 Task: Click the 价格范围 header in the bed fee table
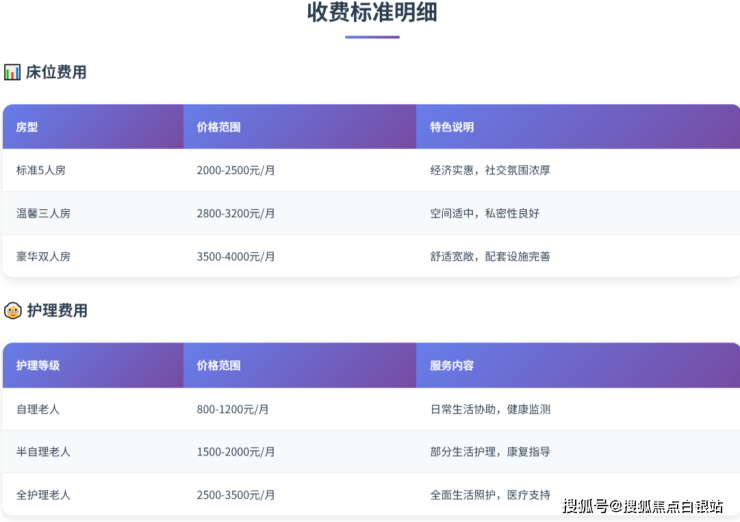(x=219, y=127)
